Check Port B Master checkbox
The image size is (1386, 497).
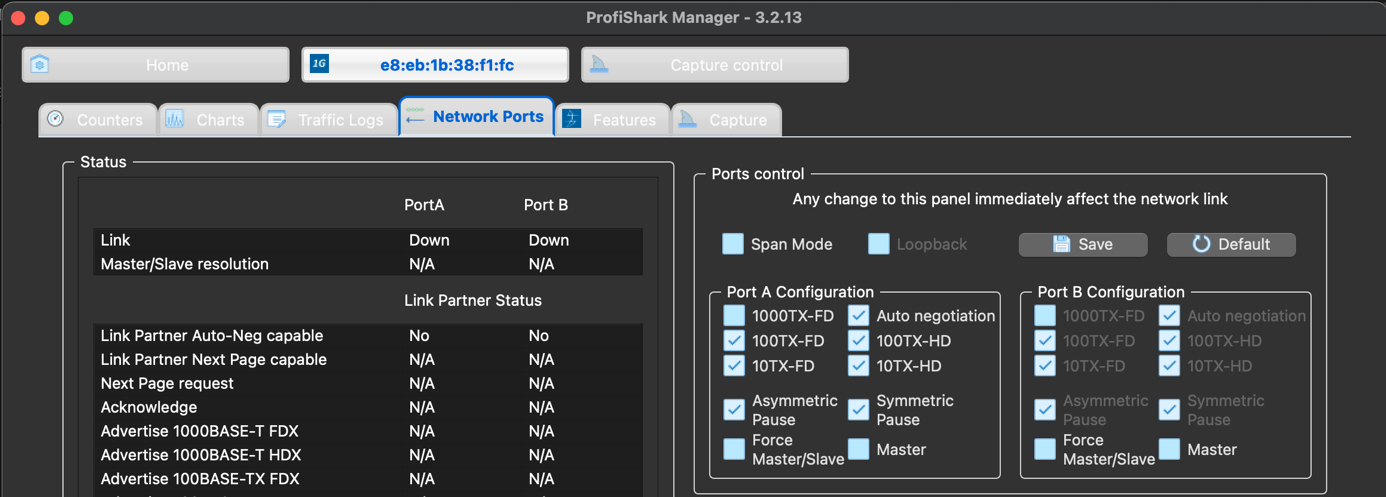tap(1170, 449)
